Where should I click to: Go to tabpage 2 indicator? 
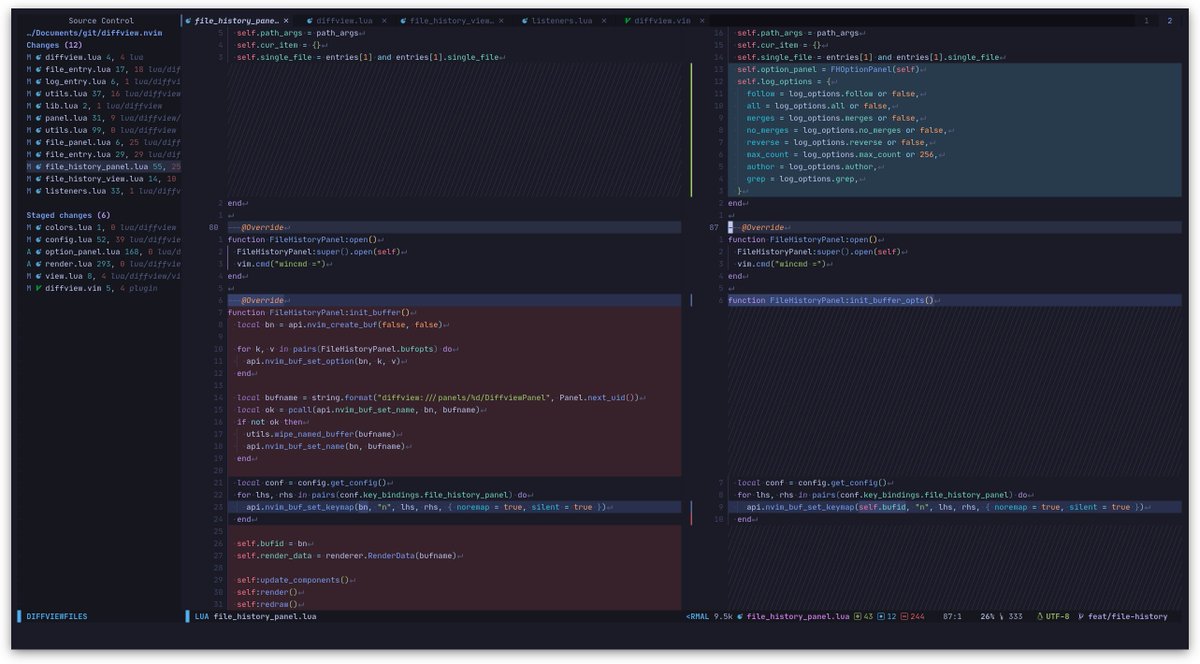[x=1169, y=20]
